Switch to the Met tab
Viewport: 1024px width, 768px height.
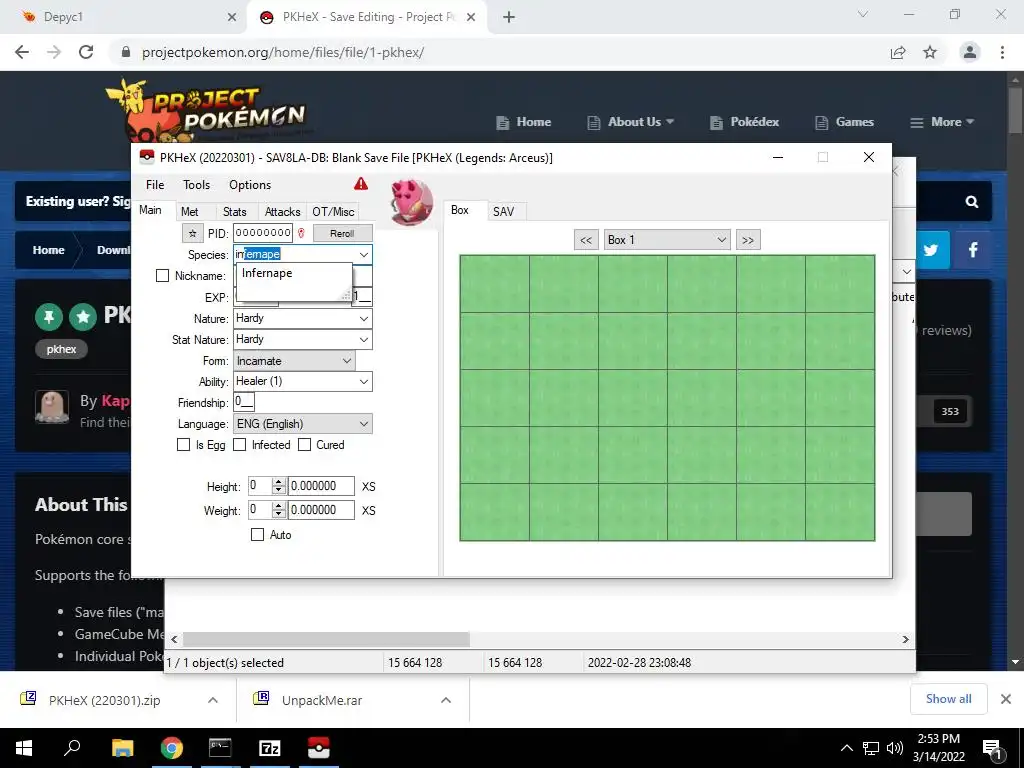click(x=189, y=212)
